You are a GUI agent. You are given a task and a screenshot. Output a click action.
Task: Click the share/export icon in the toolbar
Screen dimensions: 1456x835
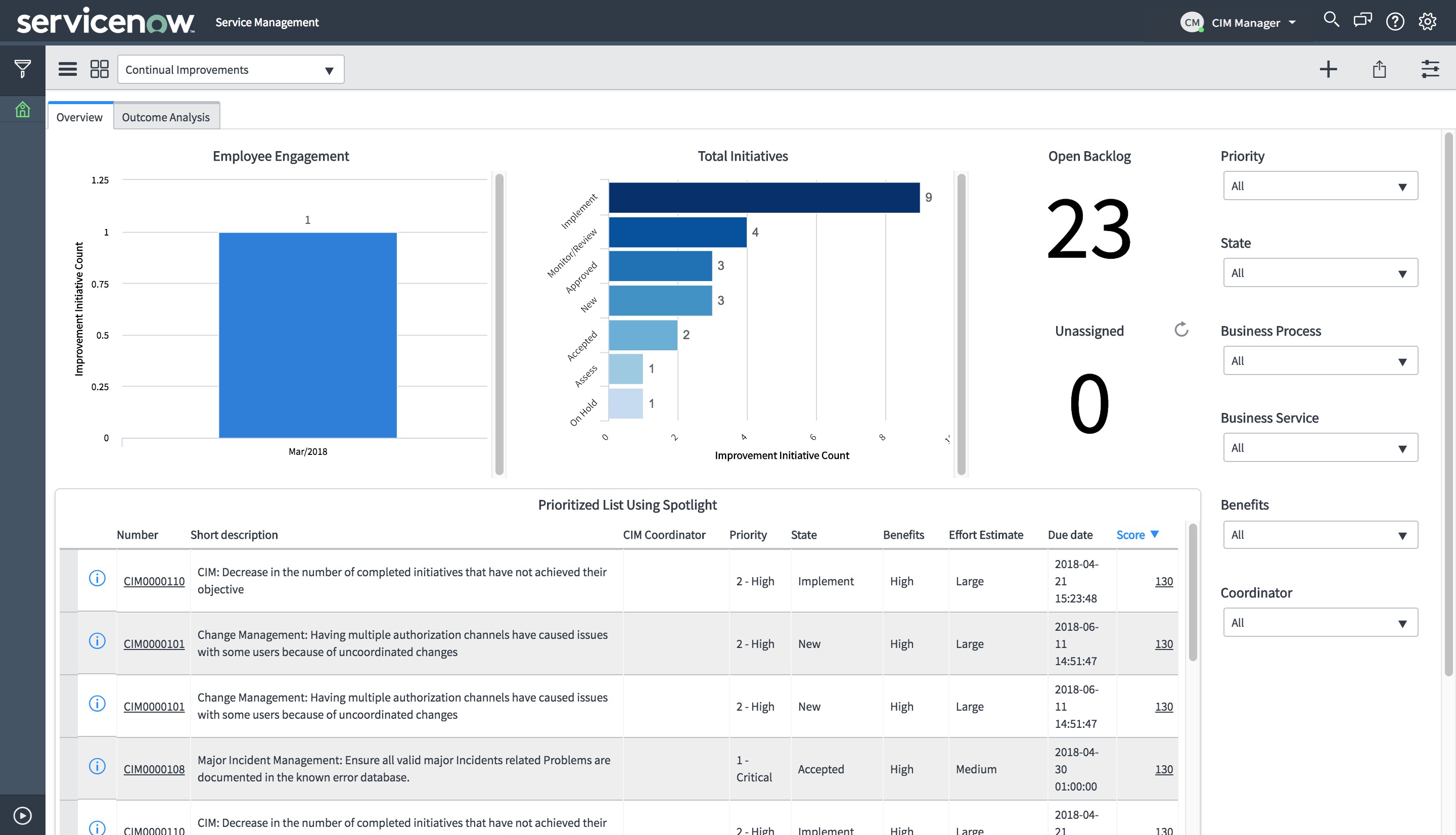pos(1380,69)
